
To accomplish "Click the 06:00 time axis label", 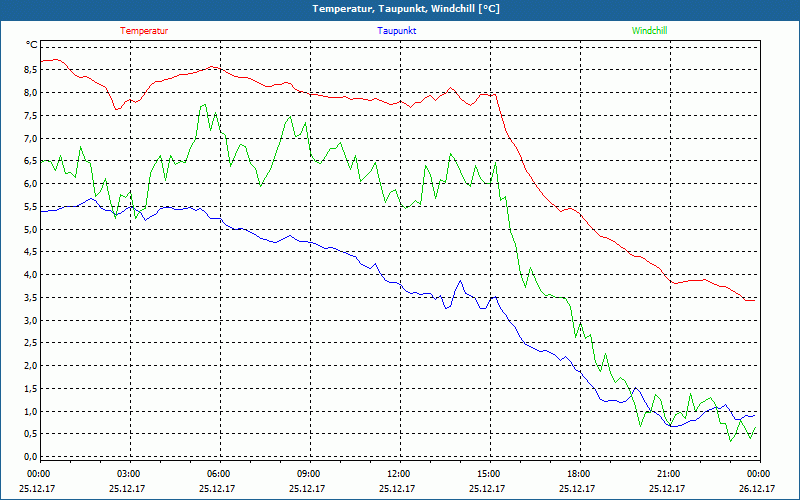I will click(218, 474).
